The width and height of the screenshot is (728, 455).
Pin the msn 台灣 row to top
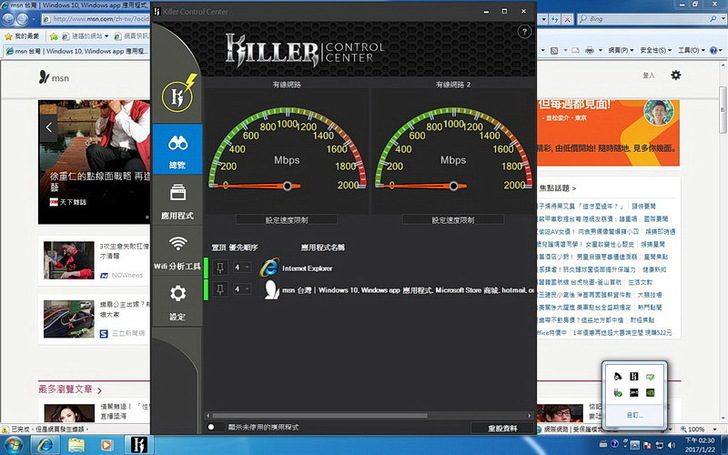tap(219, 290)
